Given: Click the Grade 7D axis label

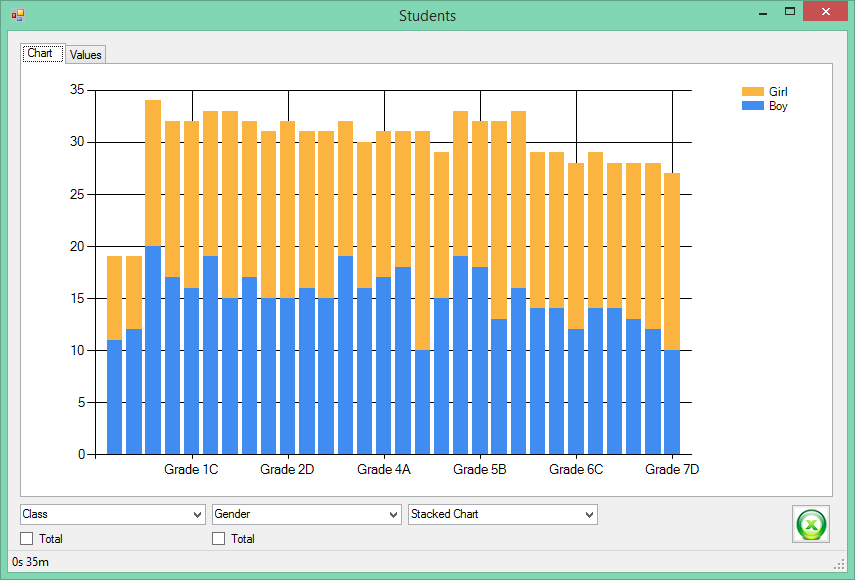Looking at the screenshot, I should [x=672, y=469].
